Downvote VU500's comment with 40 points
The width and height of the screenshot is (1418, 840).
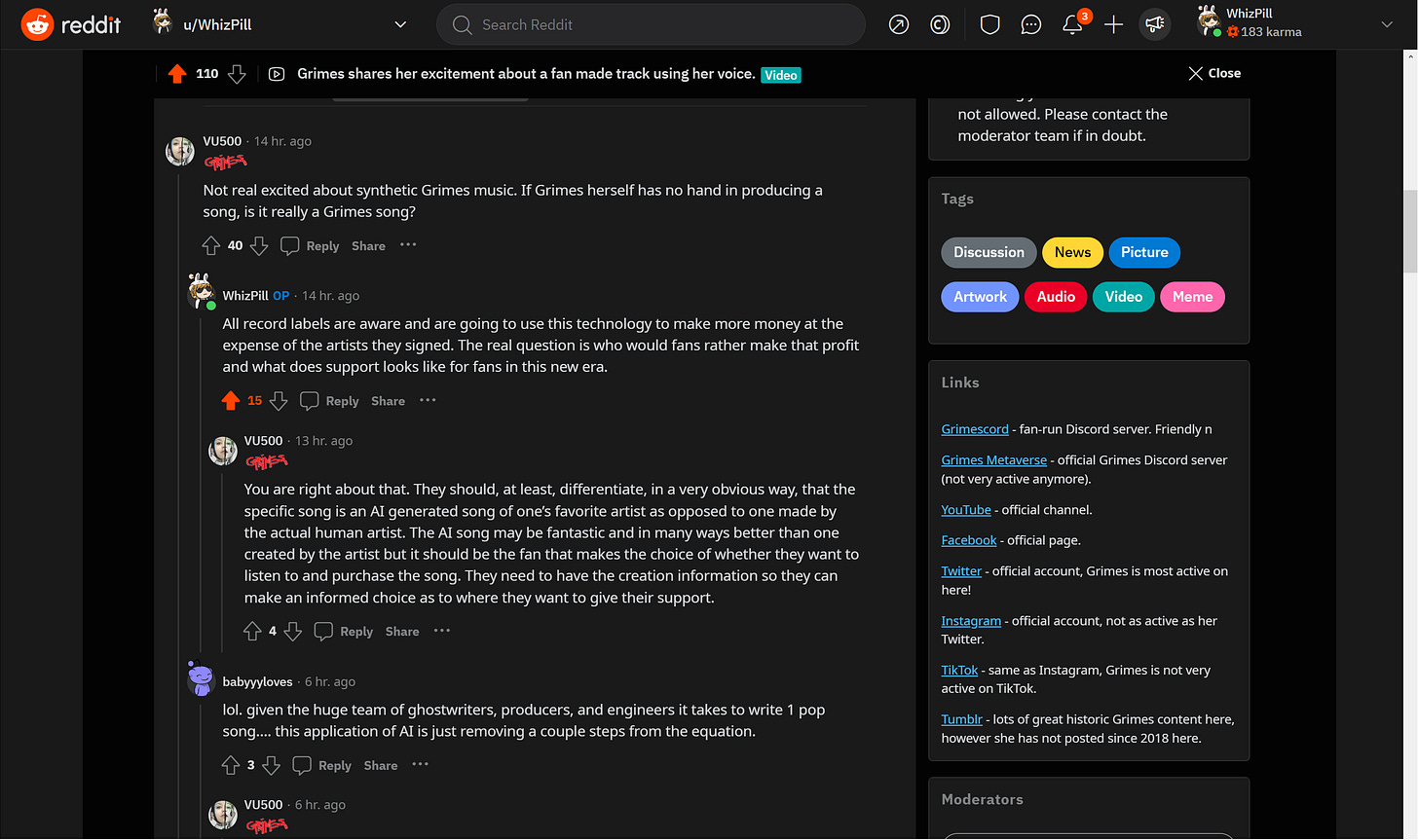tap(259, 246)
